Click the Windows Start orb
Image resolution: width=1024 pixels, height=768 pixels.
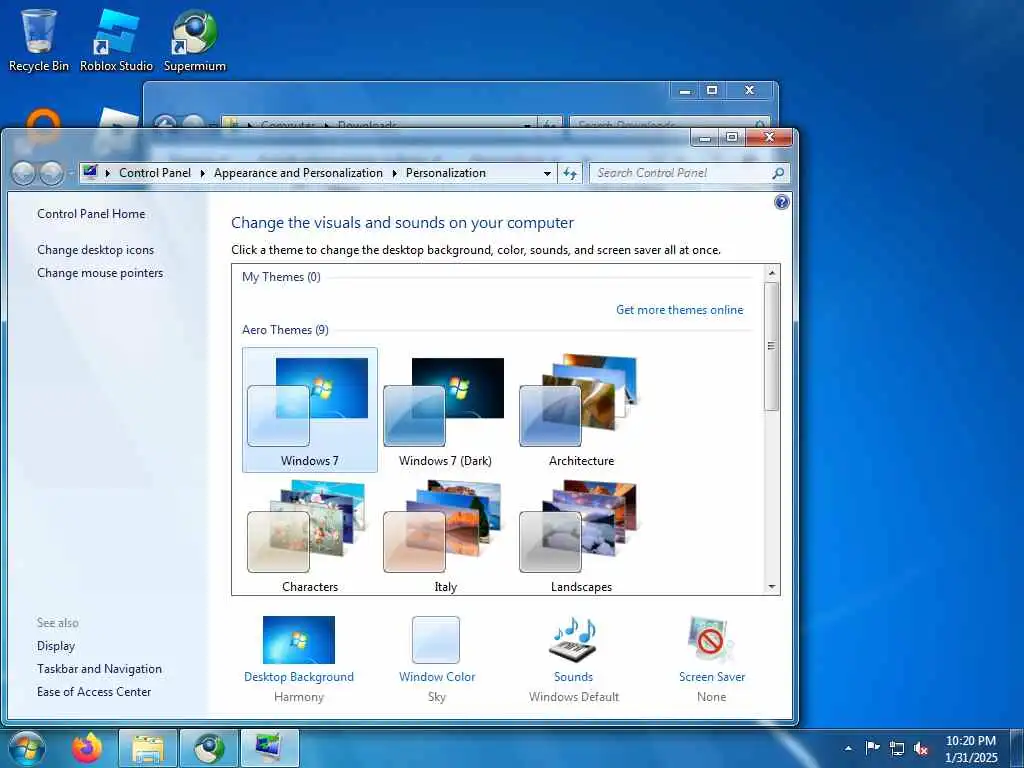27,748
